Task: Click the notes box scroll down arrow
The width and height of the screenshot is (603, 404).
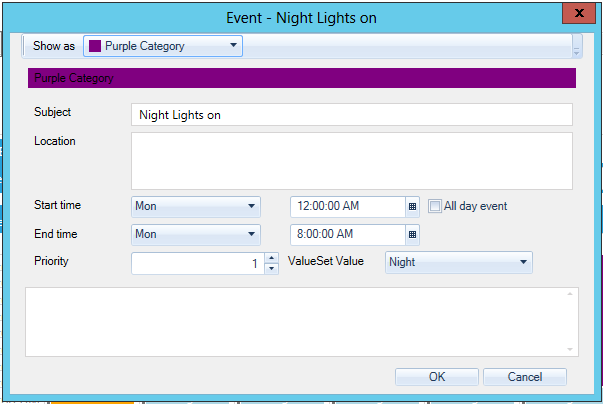Action: [x=570, y=349]
